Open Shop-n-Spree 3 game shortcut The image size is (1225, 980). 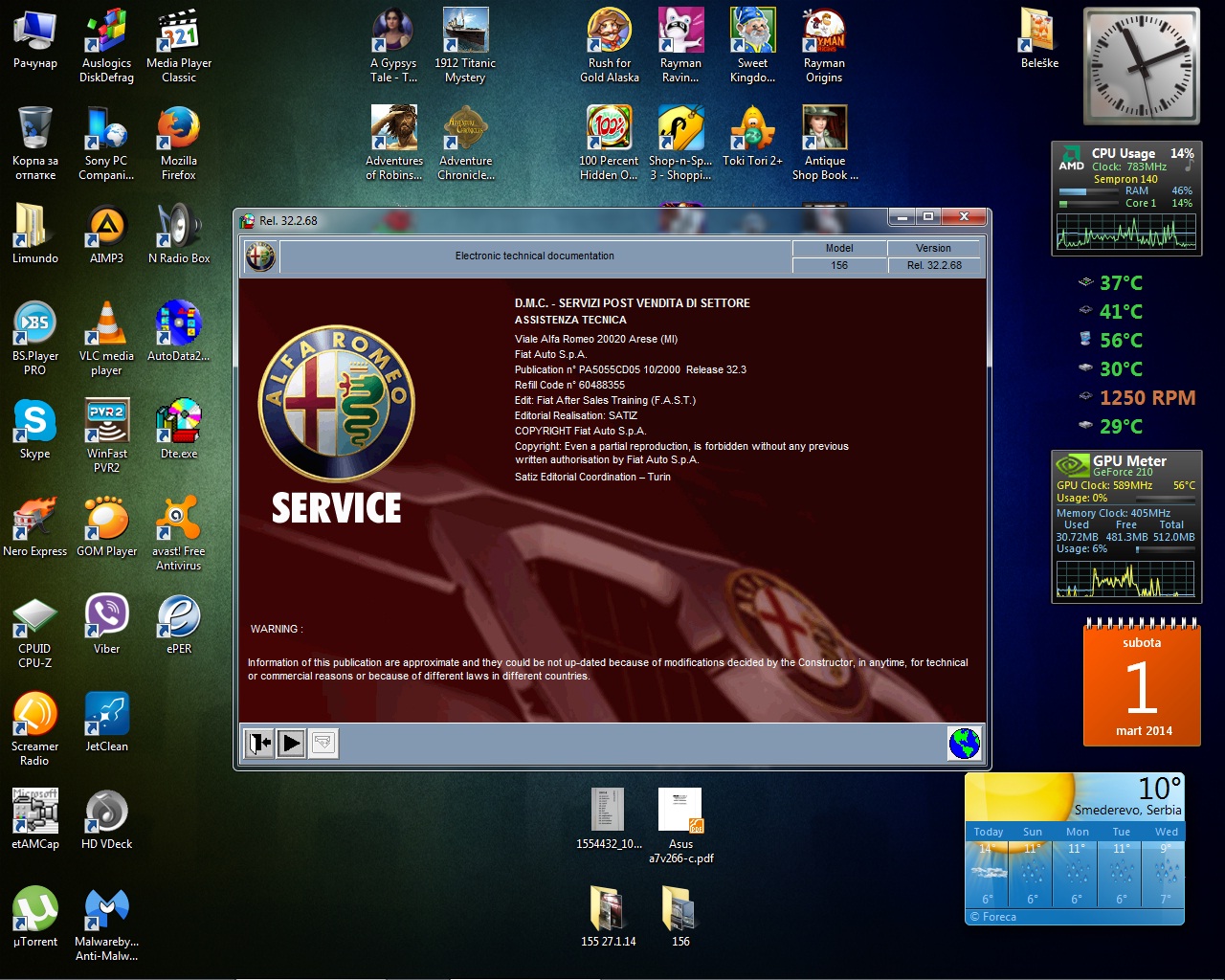tap(681, 144)
